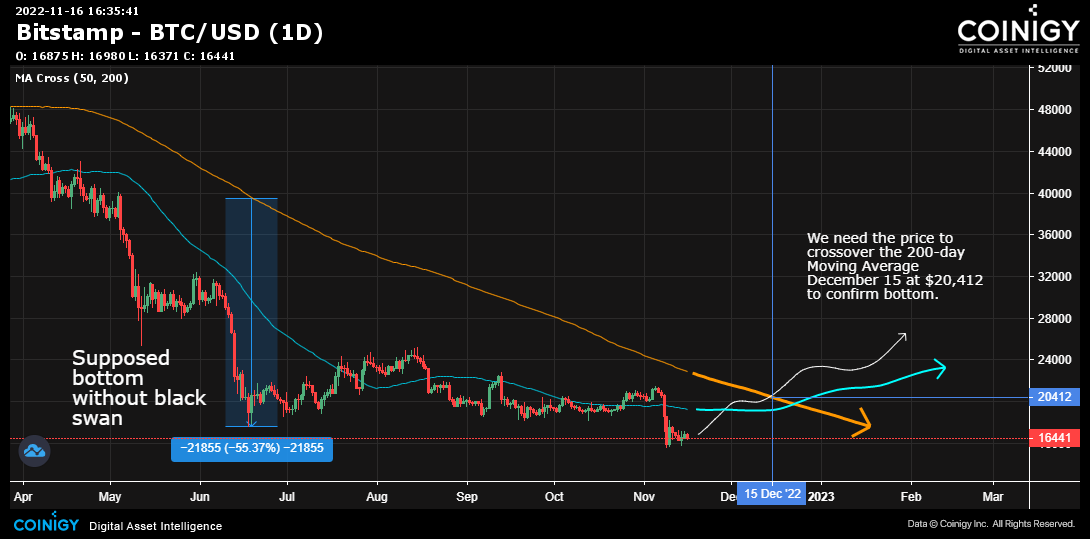
Task: Click the 44000 price axis label
Action: point(1057,152)
